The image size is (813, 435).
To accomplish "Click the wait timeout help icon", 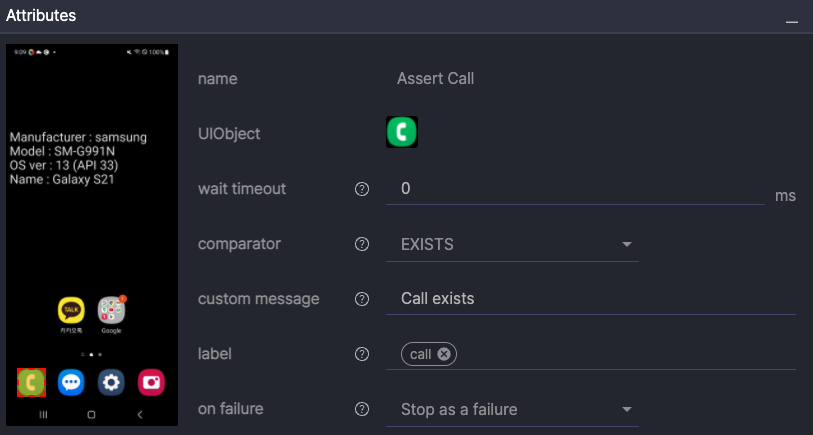I will pos(362,189).
